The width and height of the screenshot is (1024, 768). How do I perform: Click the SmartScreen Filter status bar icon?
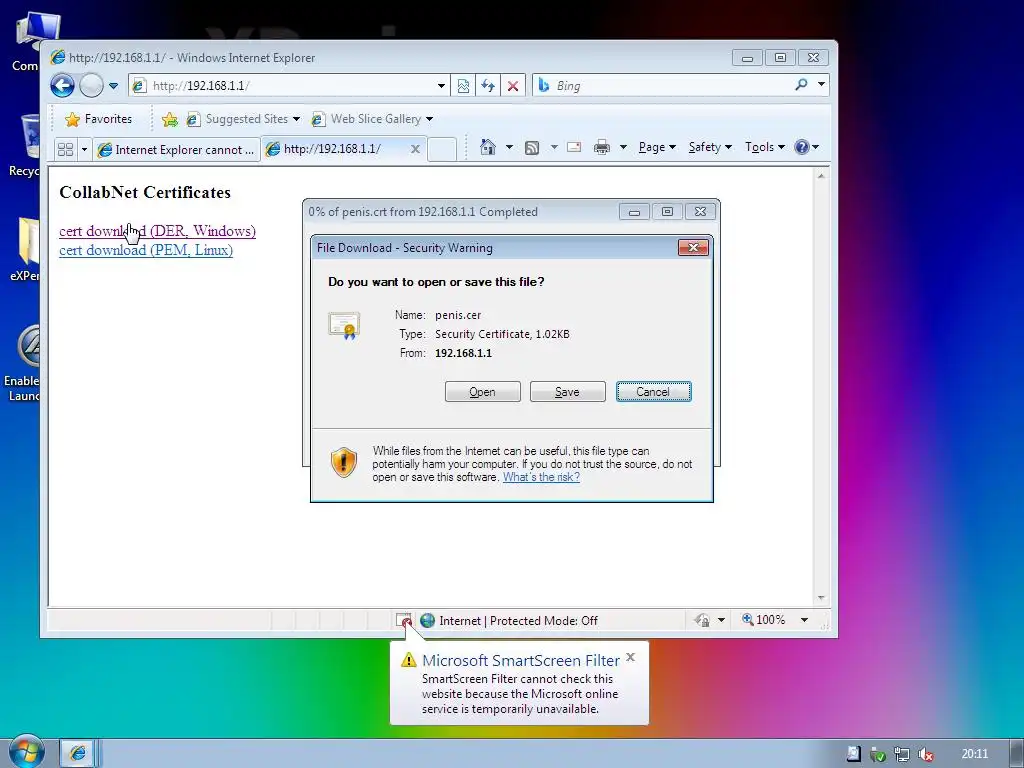click(404, 620)
